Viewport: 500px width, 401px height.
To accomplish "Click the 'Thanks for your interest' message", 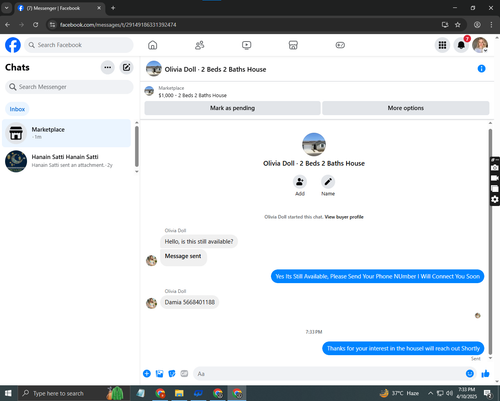I will coord(403,348).
